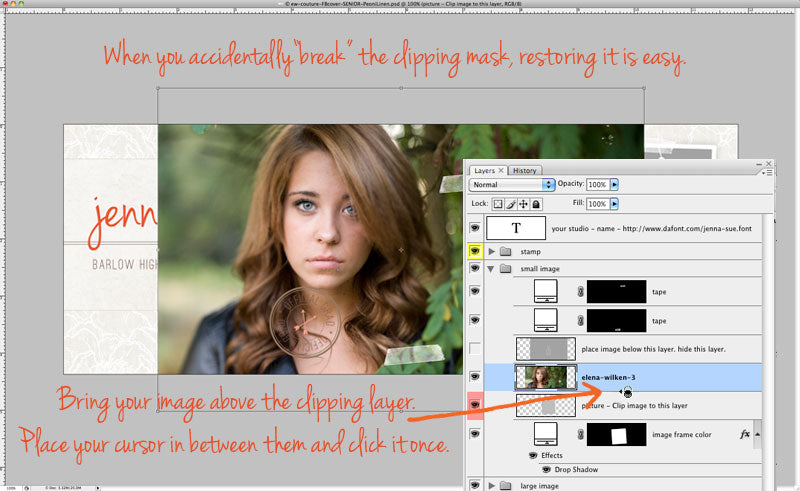Hide the stamp group with yellow eye icon
This screenshot has height=491, width=800.
point(475,252)
